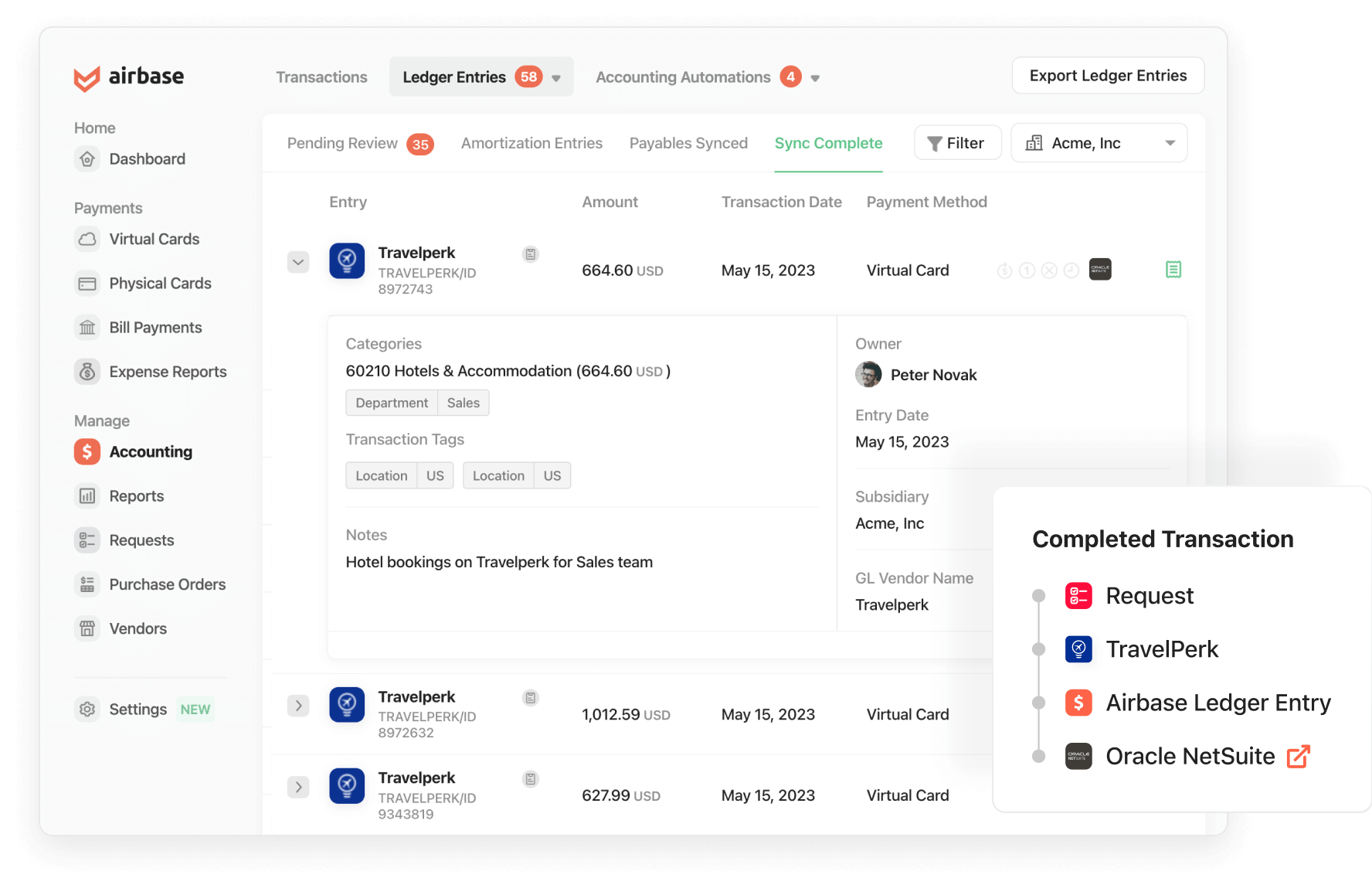Click the 1,012.59 USD amount

coord(626,715)
